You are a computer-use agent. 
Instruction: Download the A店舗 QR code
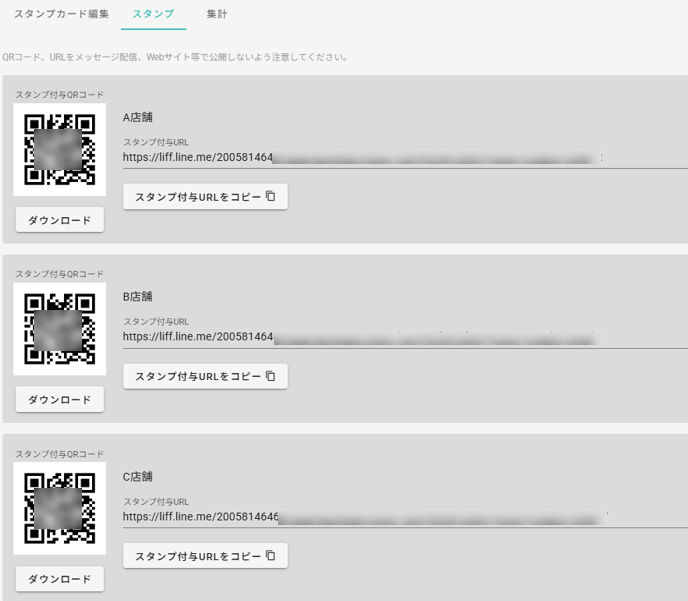[60, 220]
